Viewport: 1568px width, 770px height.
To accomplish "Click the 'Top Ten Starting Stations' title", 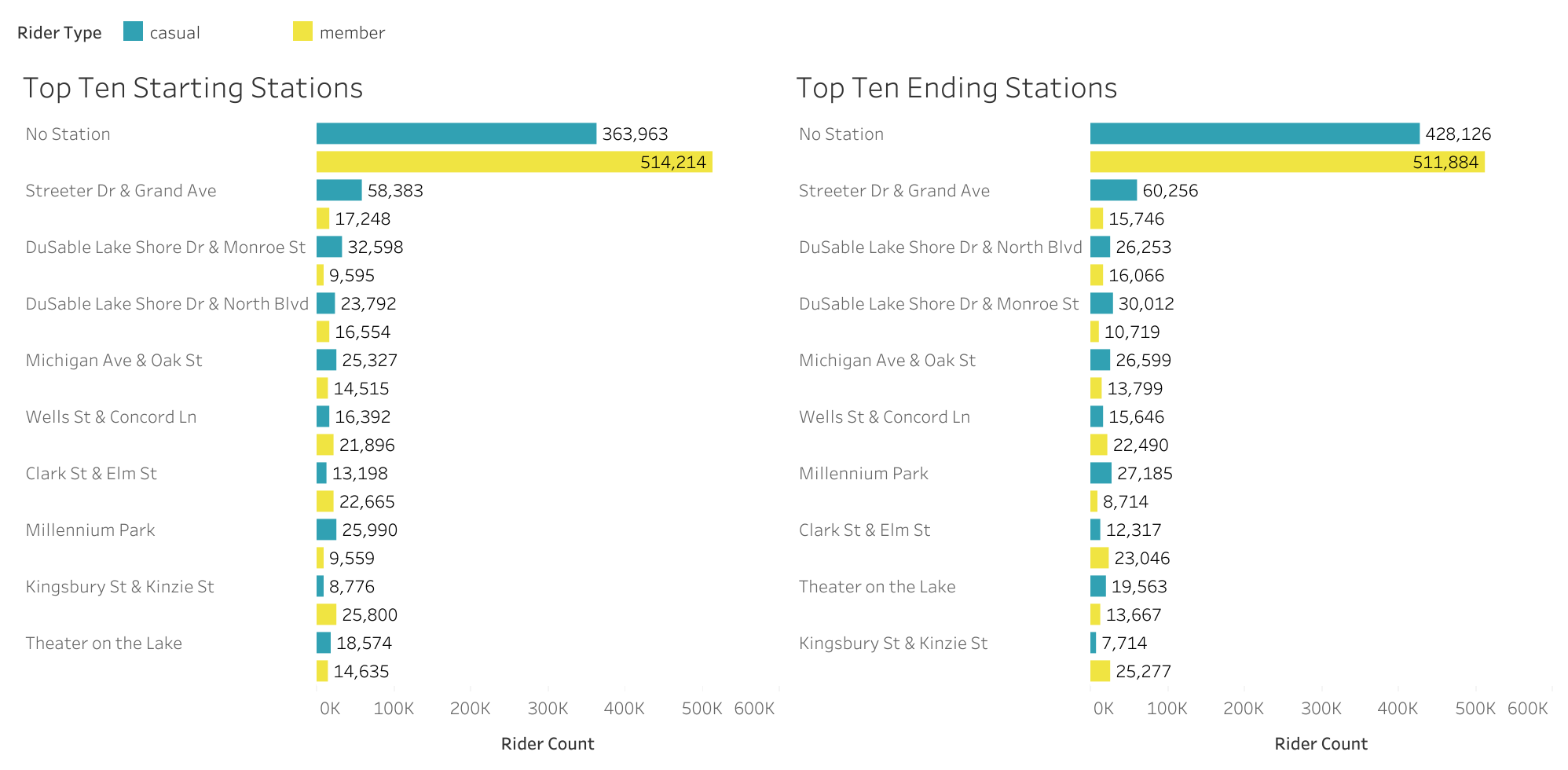I will tap(193, 88).
